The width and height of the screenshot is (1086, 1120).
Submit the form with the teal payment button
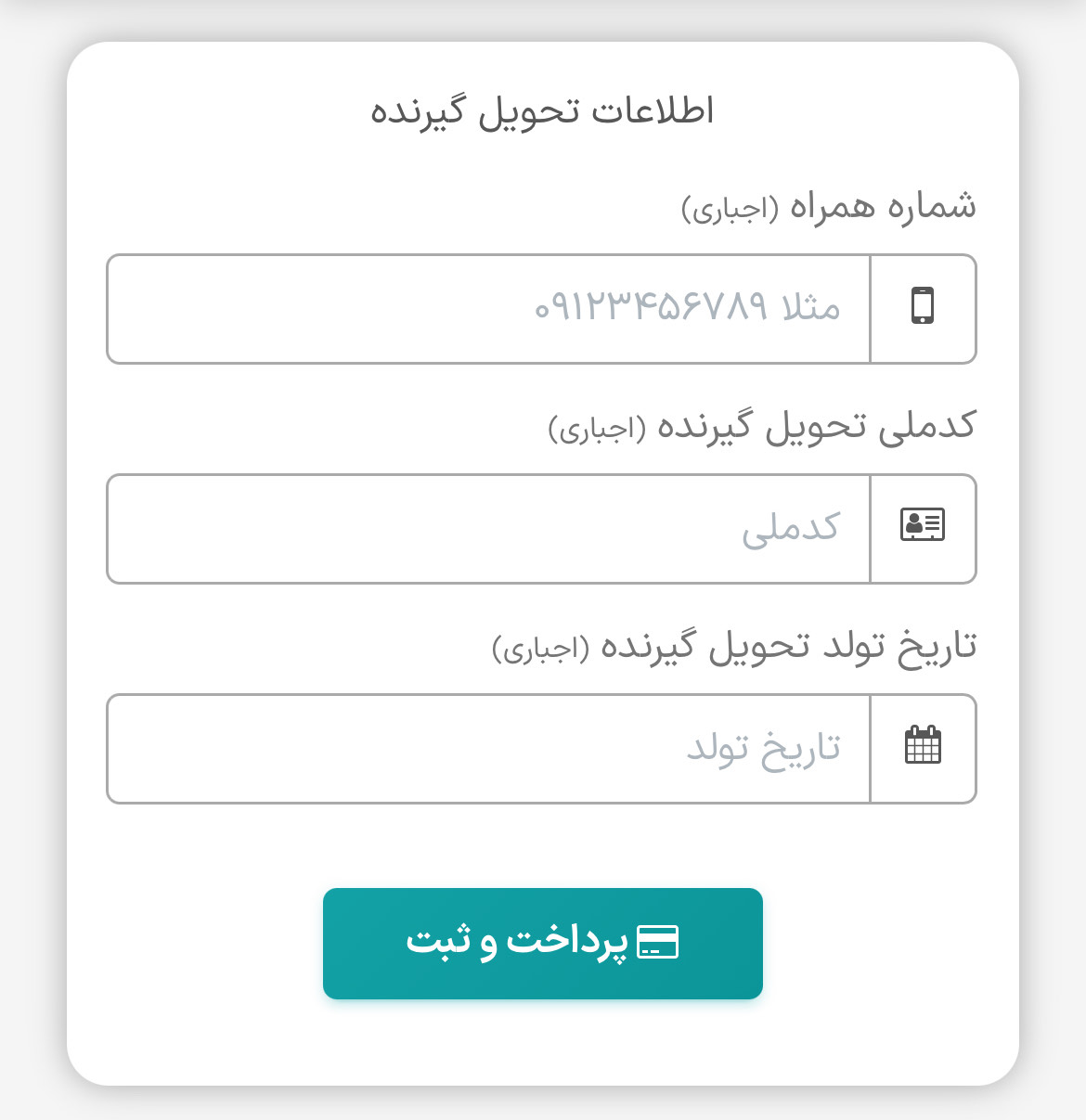coord(542,943)
